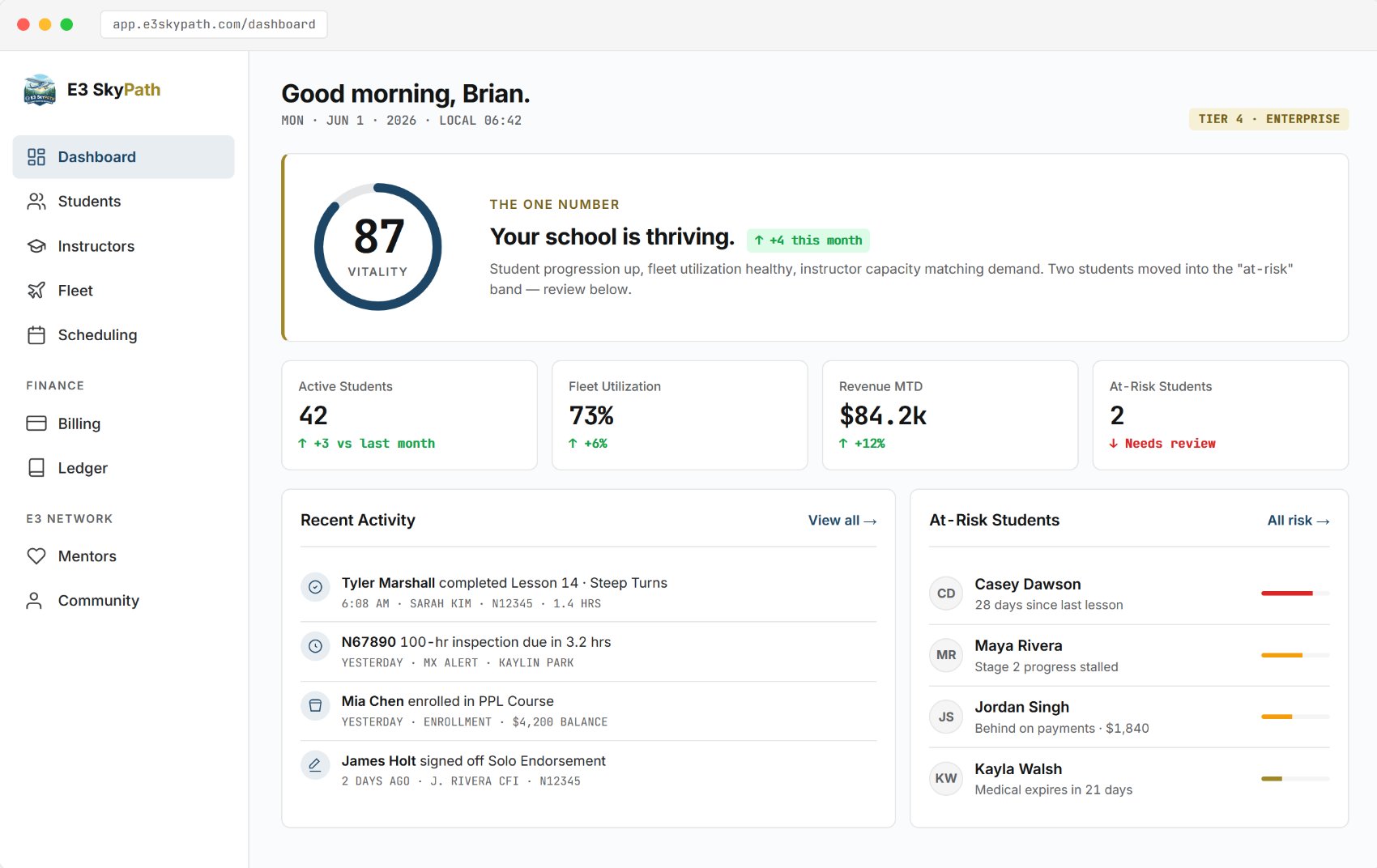Screen dimensions: 1377x868
Task: Click the Dashboard grid icon
Action: pos(36,157)
